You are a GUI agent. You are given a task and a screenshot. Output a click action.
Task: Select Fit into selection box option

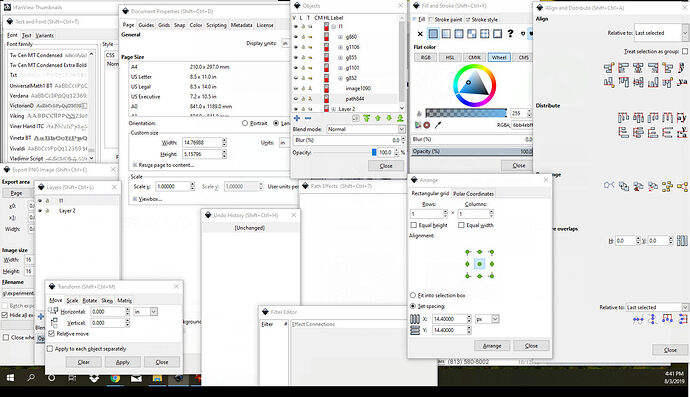point(413,295)
